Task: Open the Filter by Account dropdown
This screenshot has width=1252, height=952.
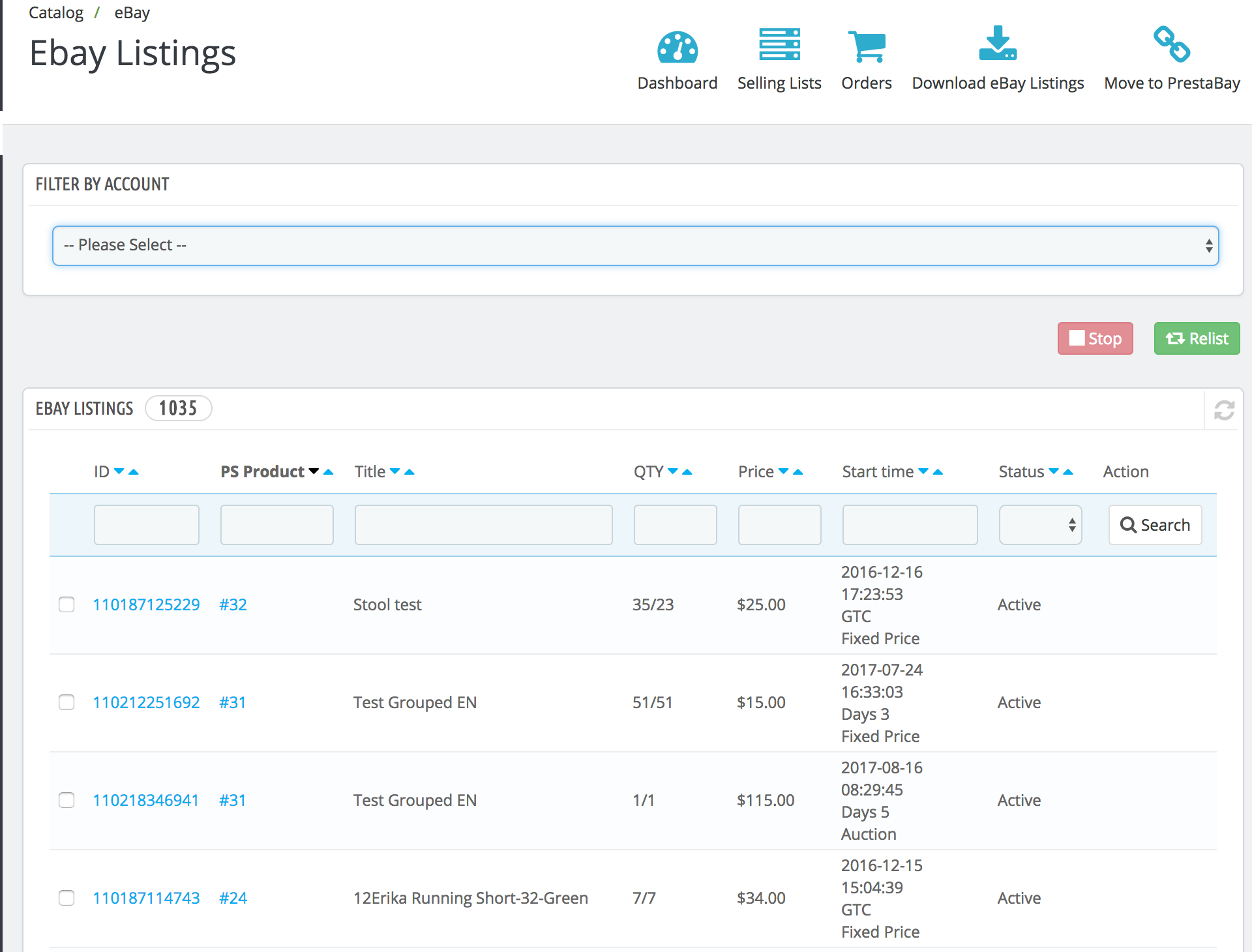Action: [636, 245]
